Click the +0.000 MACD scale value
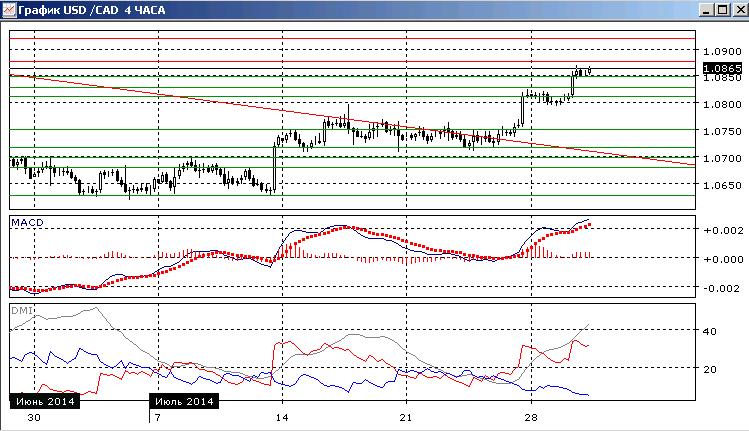Image resolution: width=749 pixels, height=431 pixels. pos(723,259)
